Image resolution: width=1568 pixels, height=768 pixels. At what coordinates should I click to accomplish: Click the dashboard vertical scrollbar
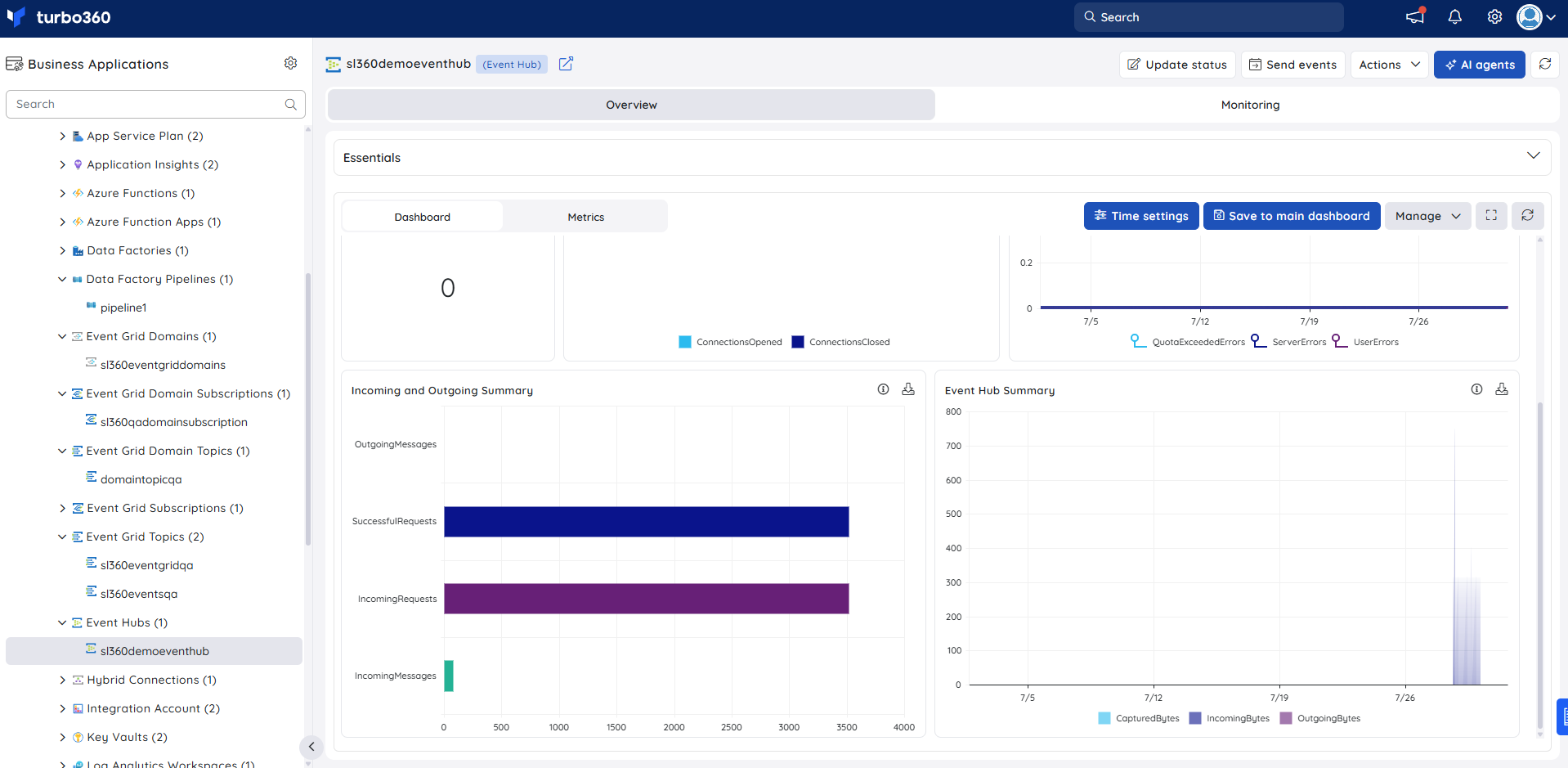pyautogui.click(x=1540, y=564)
